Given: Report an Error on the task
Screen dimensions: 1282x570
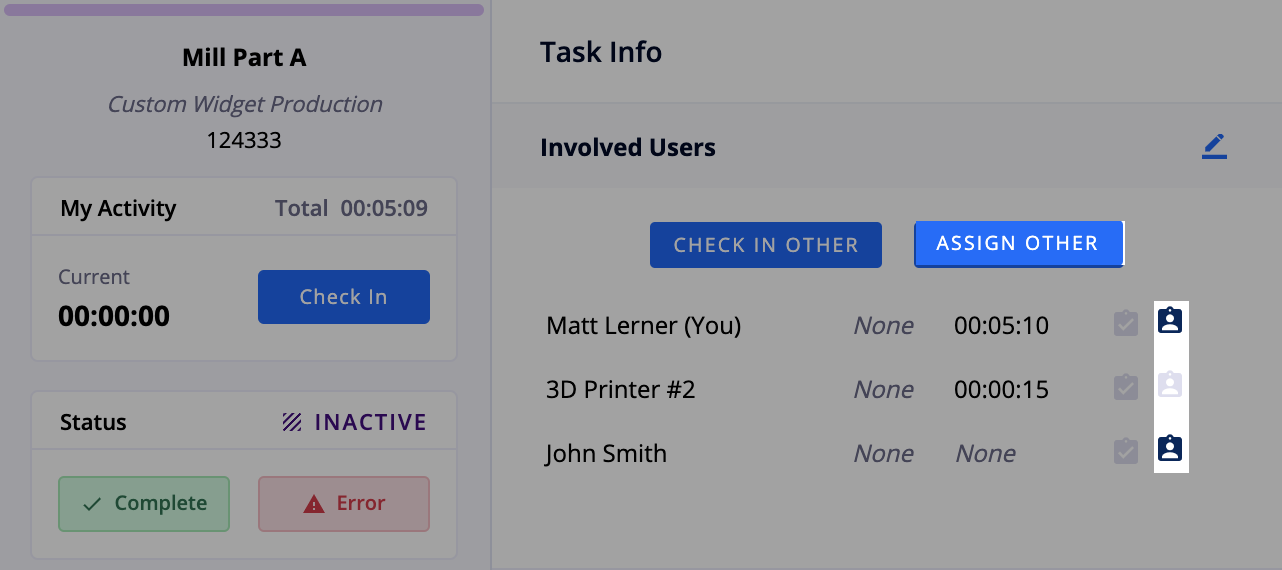Looking at the screenshot, I should coord(344,504).
